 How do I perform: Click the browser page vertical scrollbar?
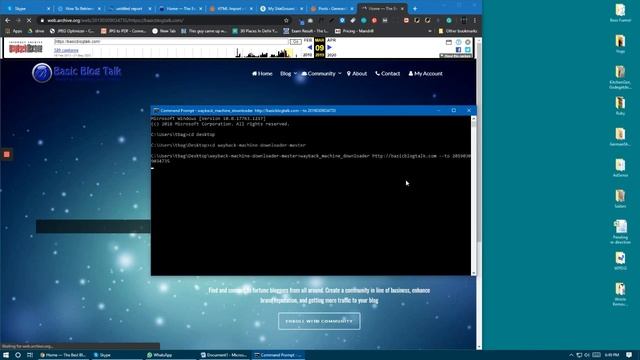(479, 143)
